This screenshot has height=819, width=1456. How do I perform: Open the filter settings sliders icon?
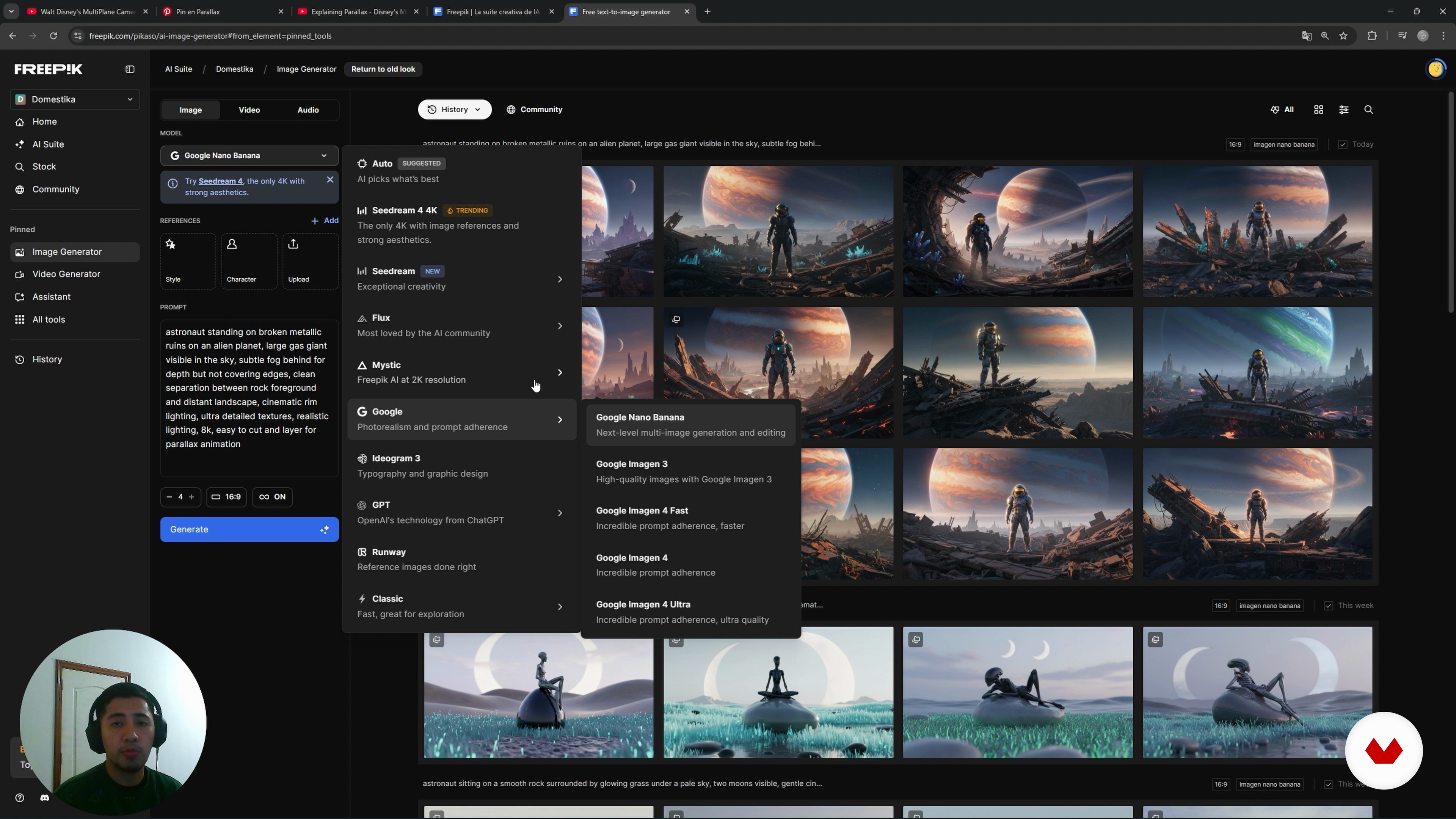pyautogui.click(x=1343, y=110)
